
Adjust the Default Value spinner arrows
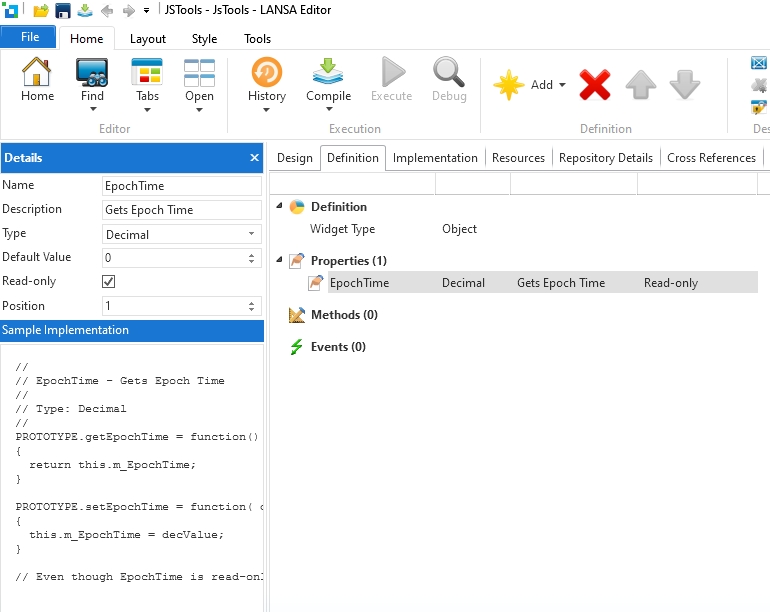pyautogui.click(x=251, y=258)
